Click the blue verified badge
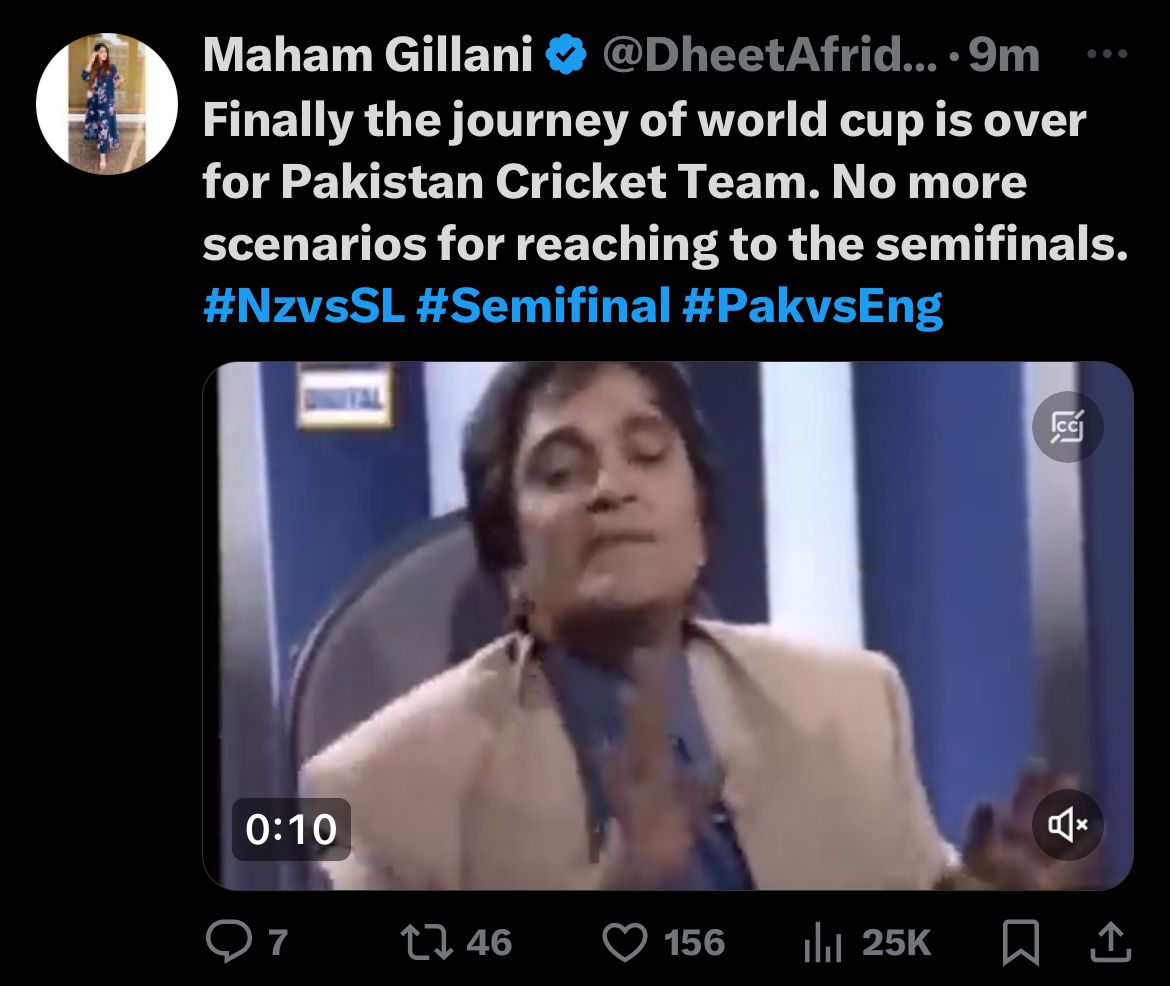This screenshot has height=986, width=1170. pos(566,57)
